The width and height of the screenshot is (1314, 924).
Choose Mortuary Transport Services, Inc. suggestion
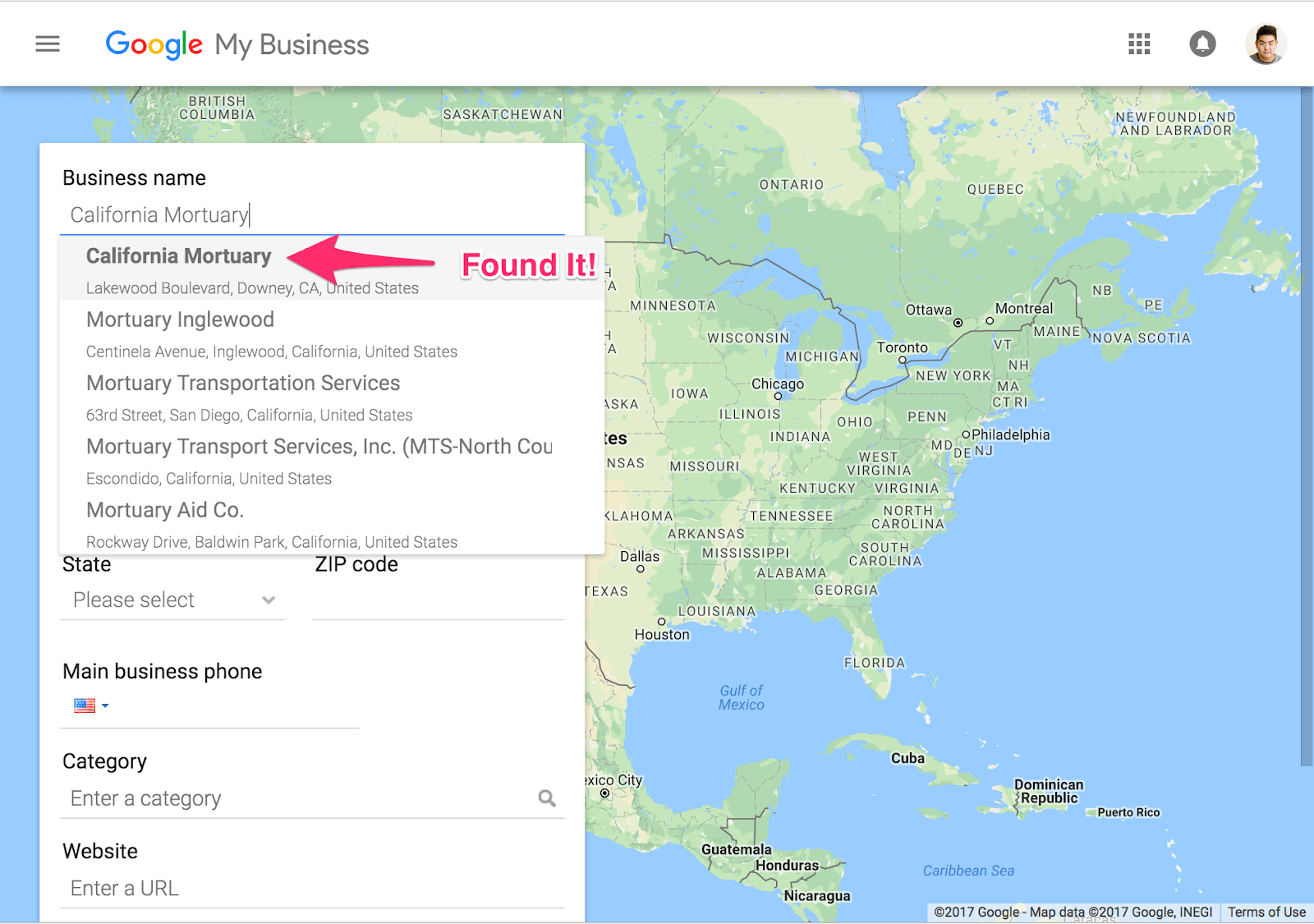click(332, 460)
